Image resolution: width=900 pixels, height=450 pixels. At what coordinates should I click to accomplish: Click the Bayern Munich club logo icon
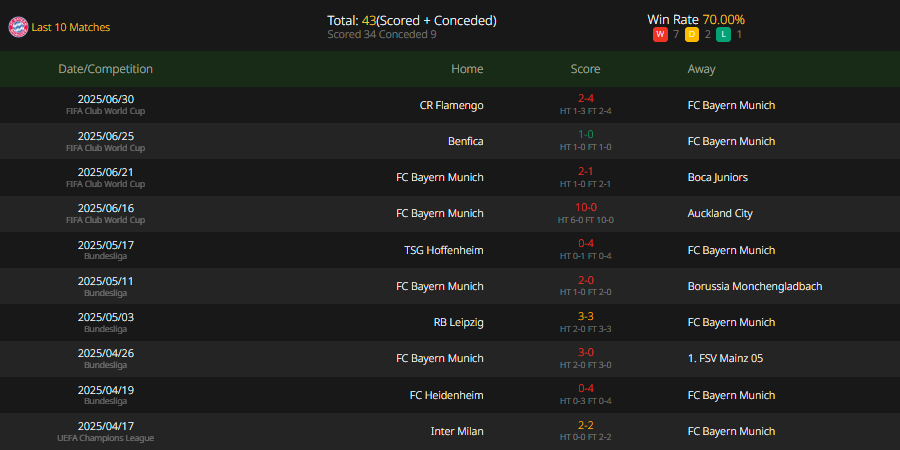click(x=18, y=27)
